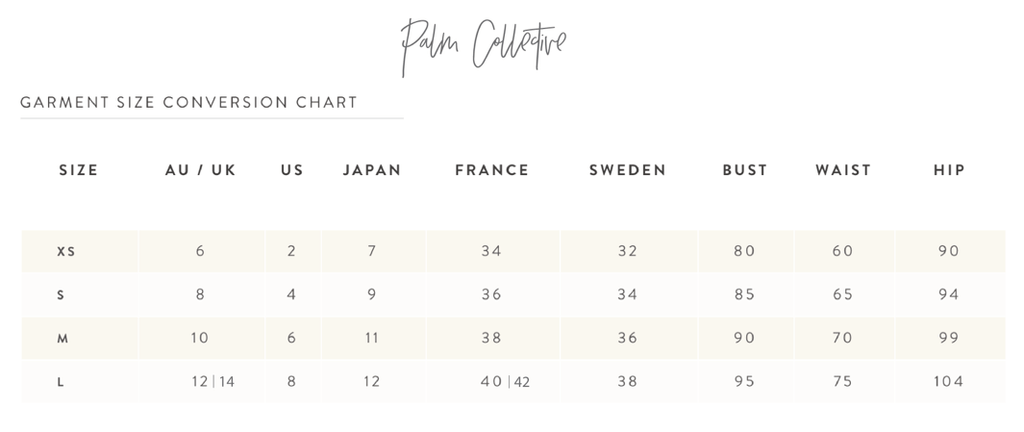1024x432 pixels.
Task: Select the HIP column header
Action: point(949,170)
